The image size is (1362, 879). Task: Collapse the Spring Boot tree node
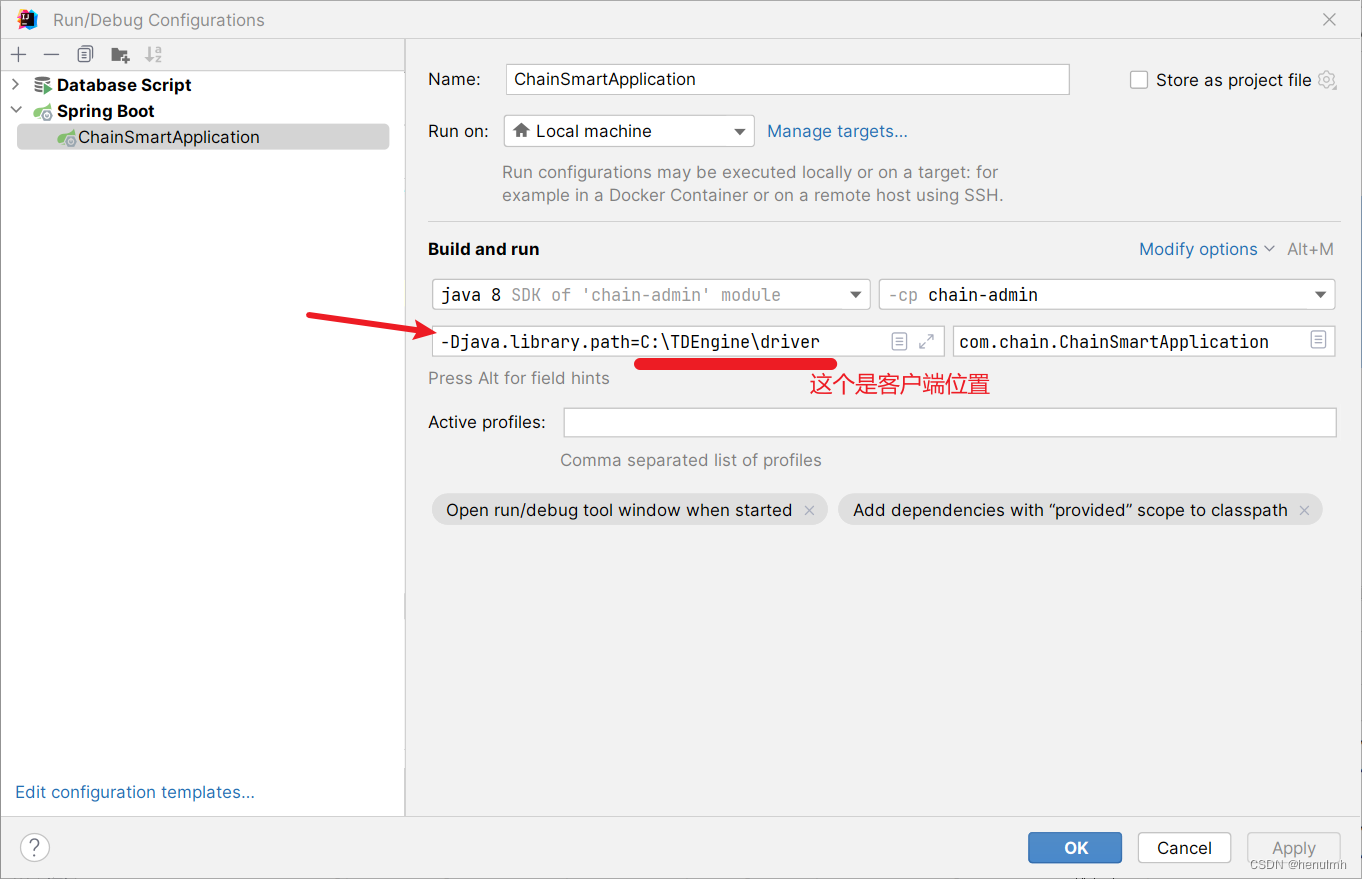pyautogui.click(x=15, y=111)
